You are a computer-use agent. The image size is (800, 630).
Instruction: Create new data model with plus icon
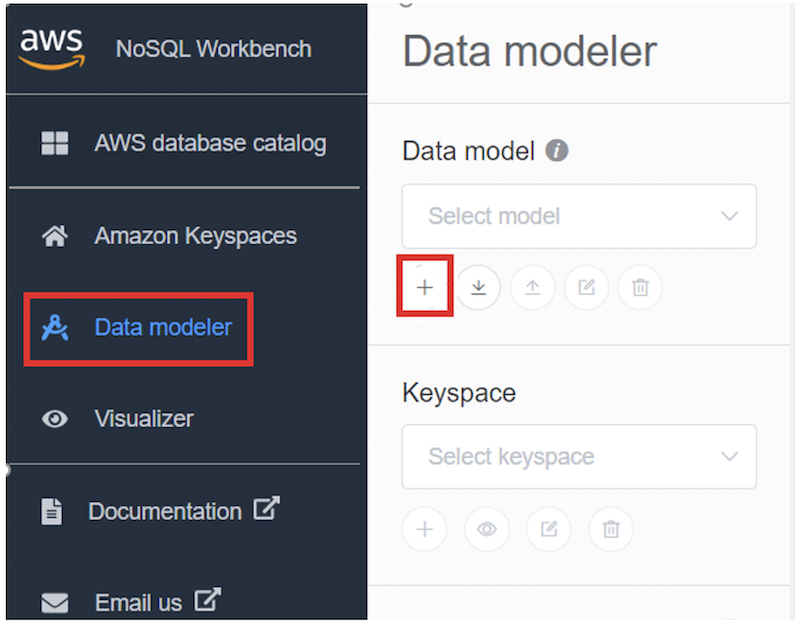pos(424,287)
